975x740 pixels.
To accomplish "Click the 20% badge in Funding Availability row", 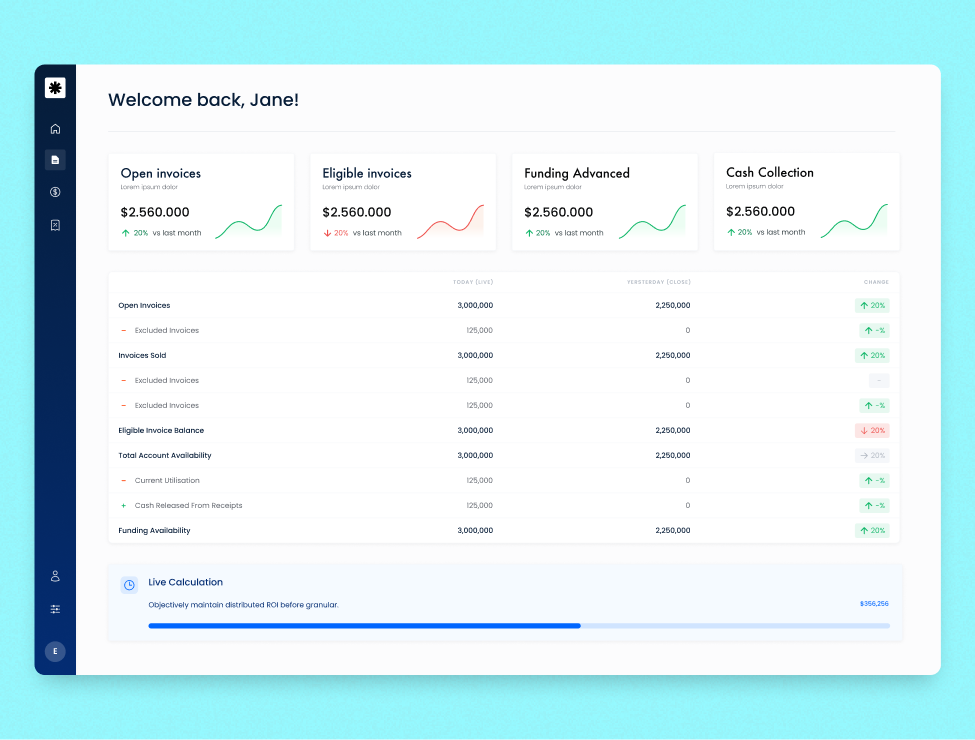I will 872,530.
